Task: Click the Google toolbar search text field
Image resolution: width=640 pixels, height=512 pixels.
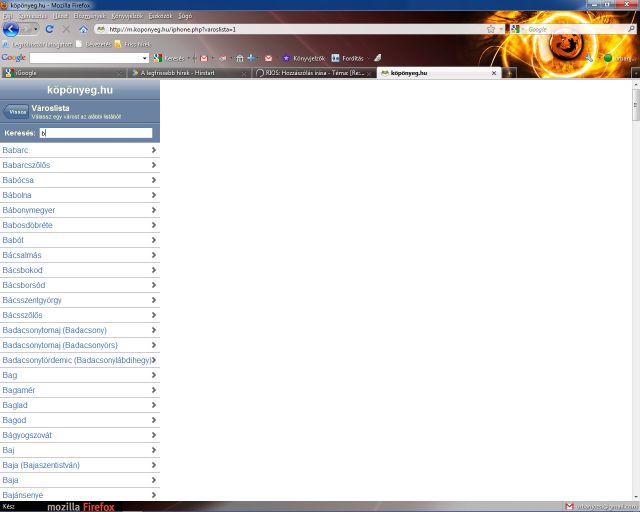Action: pos(86,58)
